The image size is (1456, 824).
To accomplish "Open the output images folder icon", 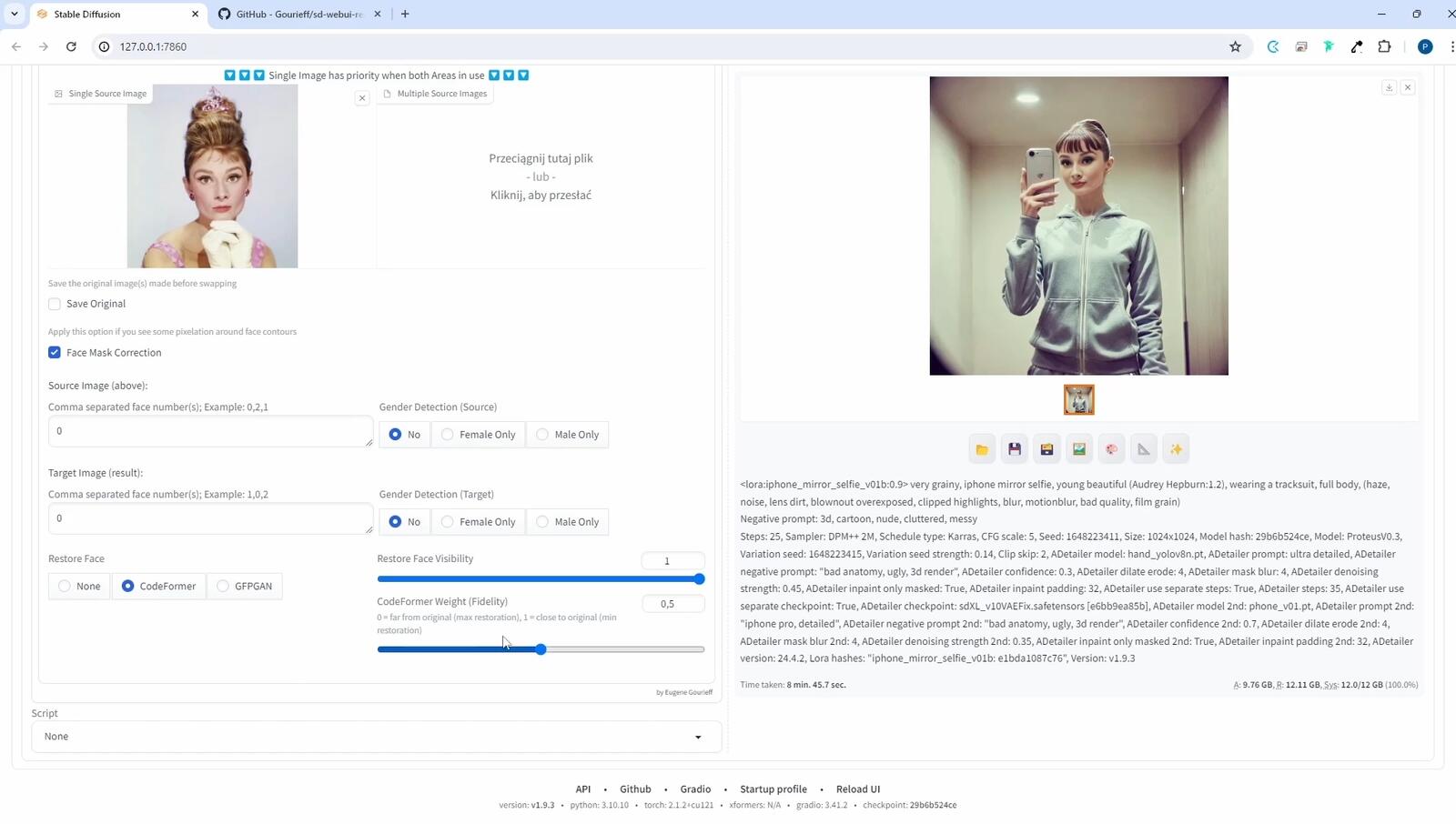I will [x=982, y=449].
